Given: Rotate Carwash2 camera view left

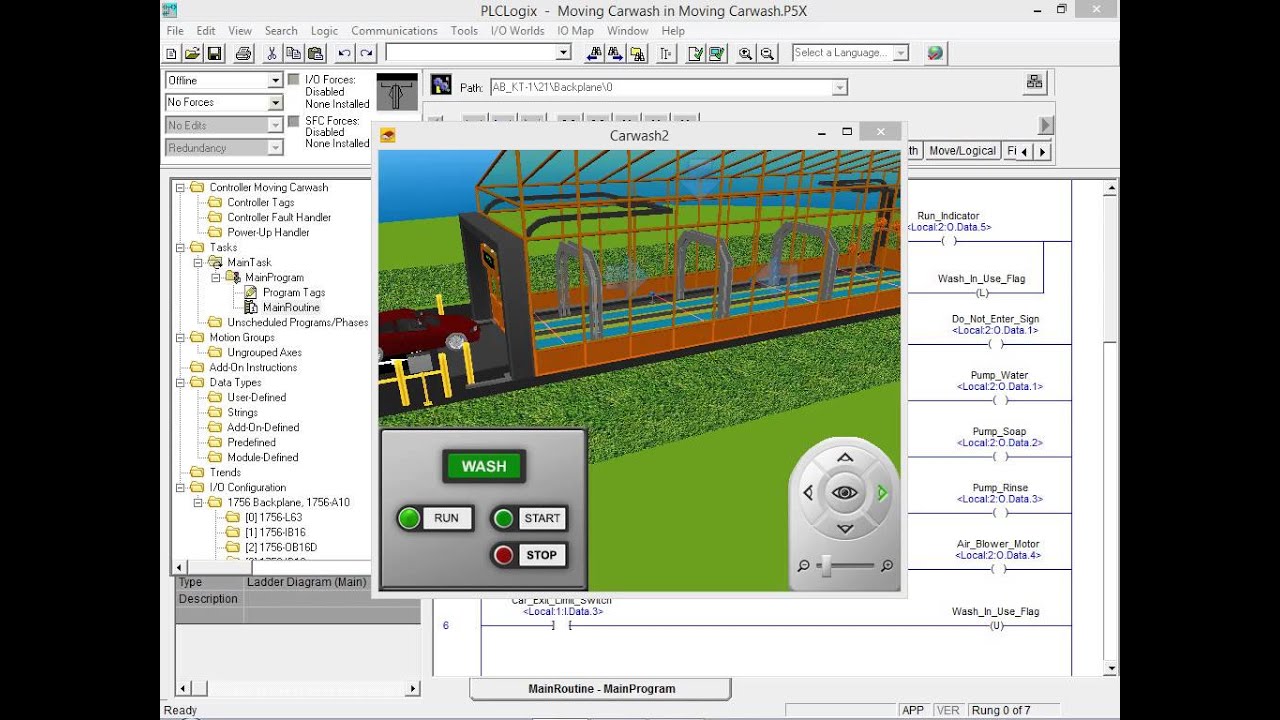Looking at the screenshot, I should [808, 492].
